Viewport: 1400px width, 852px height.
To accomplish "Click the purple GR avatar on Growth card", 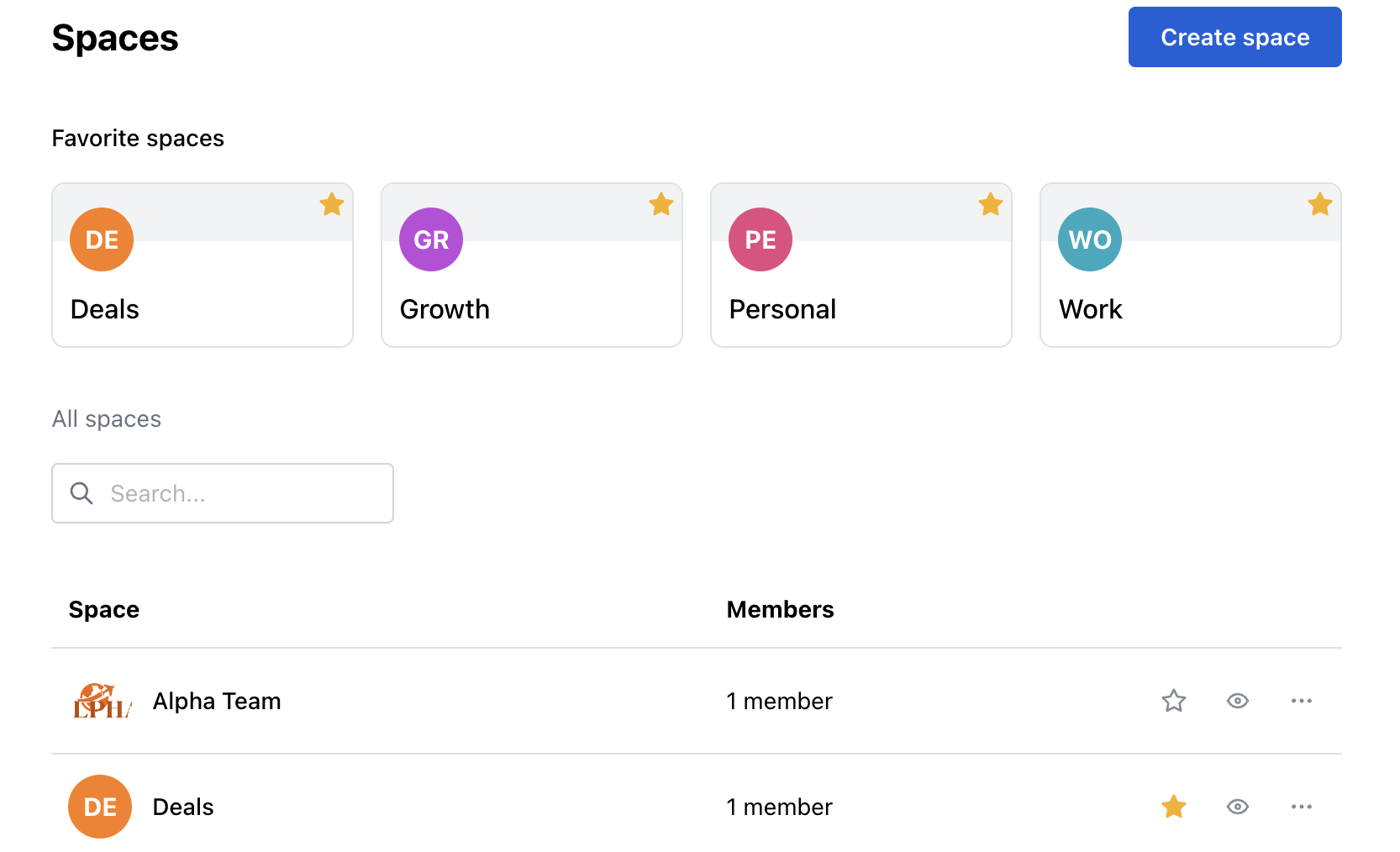I will point(431,239).
